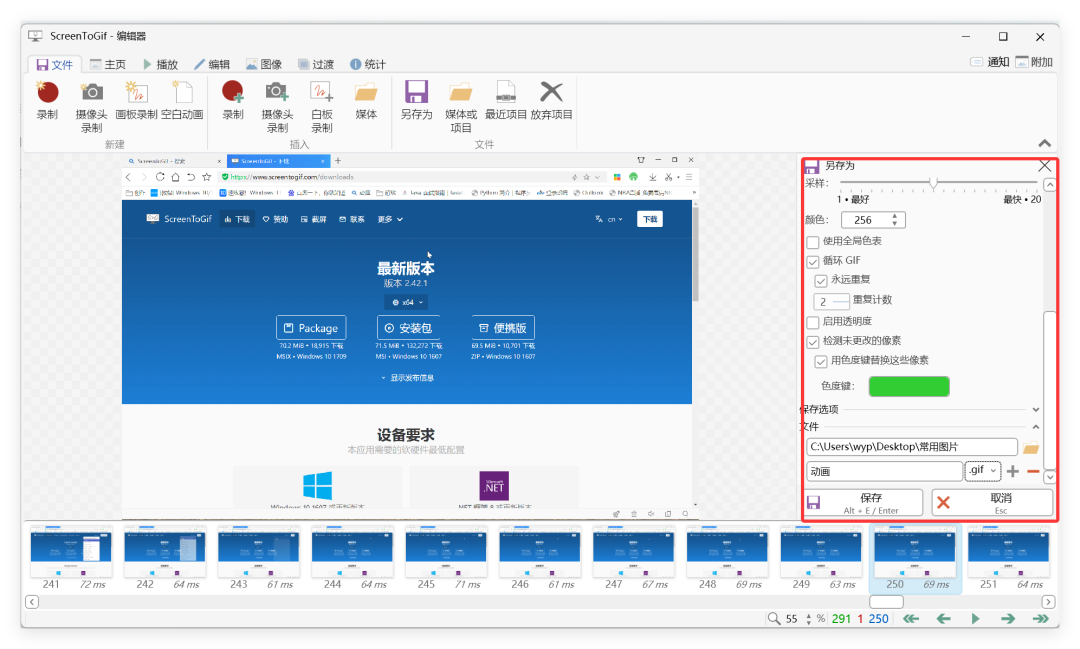The width and height of the screenshot is (1080, 649).
Task: Open recent projects (最近项目)
Action: click(506, 101)
